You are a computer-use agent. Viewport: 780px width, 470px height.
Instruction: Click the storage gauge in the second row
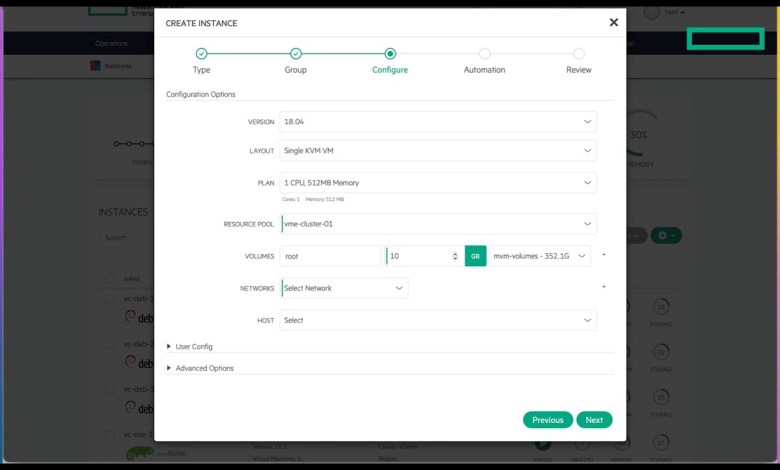661,353
